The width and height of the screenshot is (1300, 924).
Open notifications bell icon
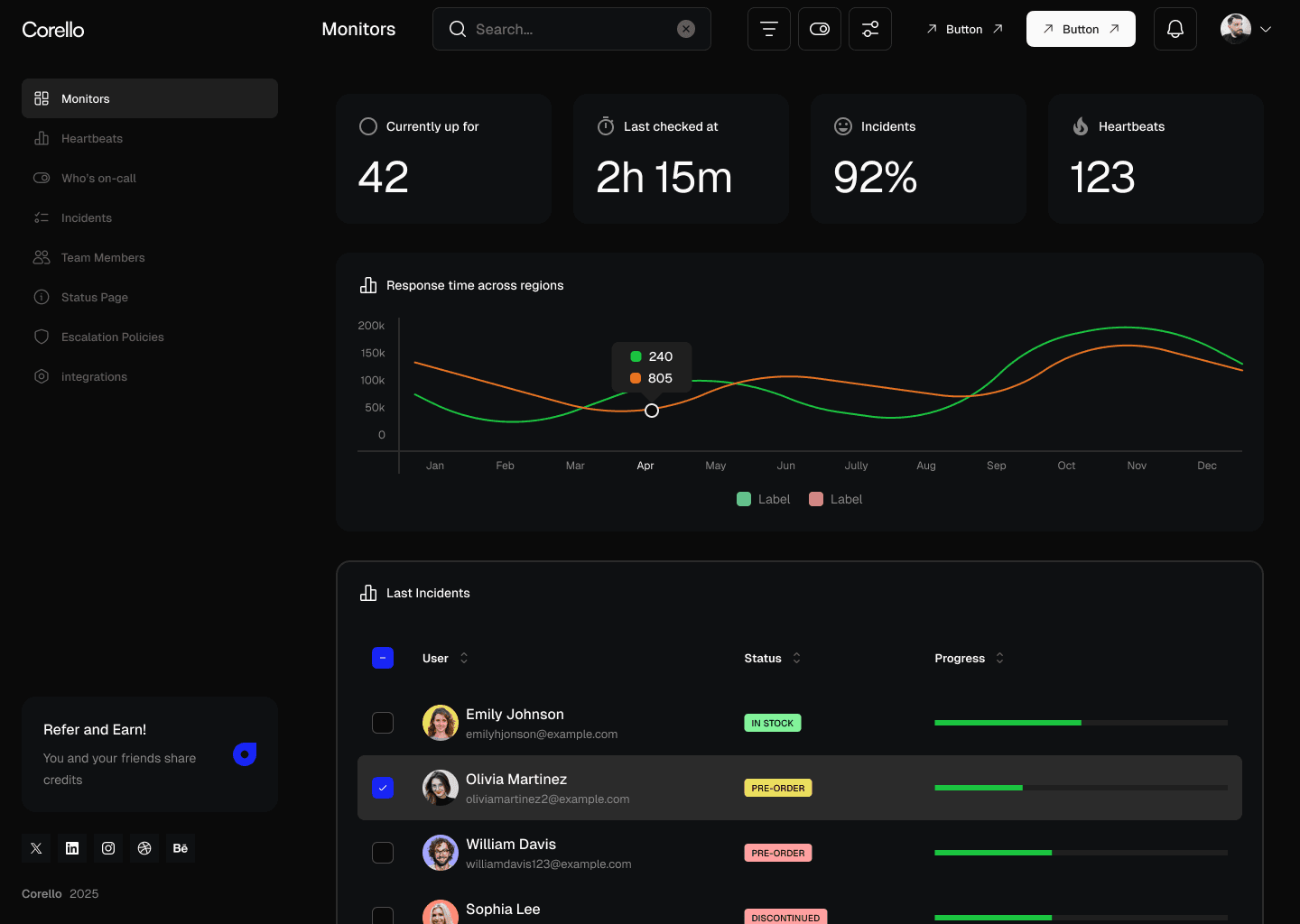point(1175,29)
